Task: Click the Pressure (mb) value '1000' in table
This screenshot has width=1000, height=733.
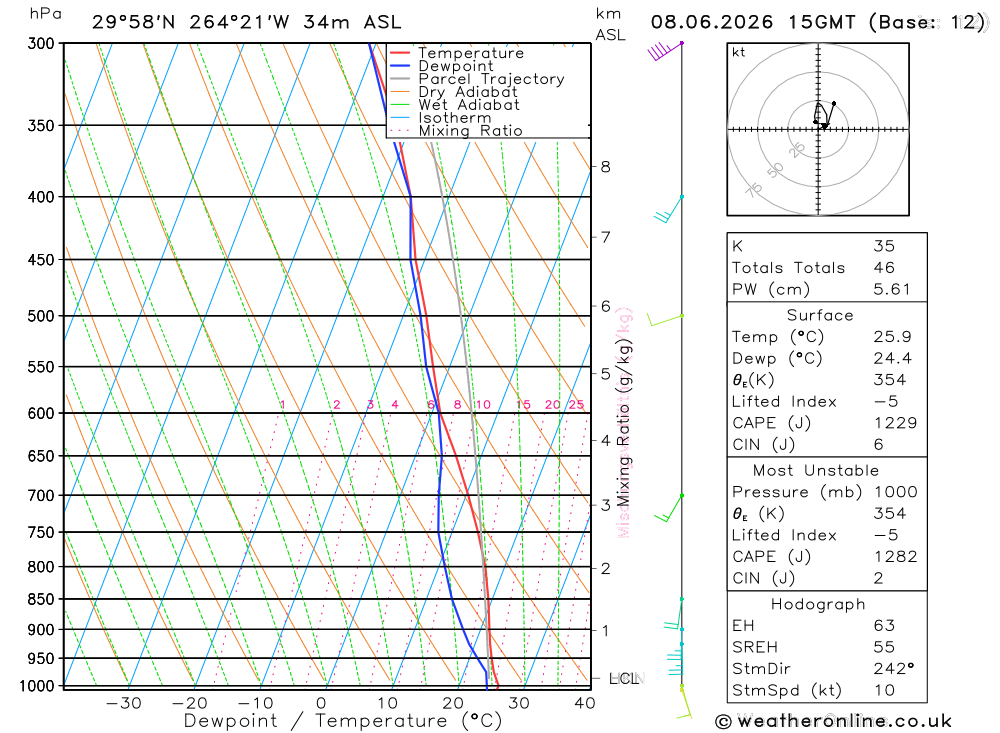Action: pos(896,492)
